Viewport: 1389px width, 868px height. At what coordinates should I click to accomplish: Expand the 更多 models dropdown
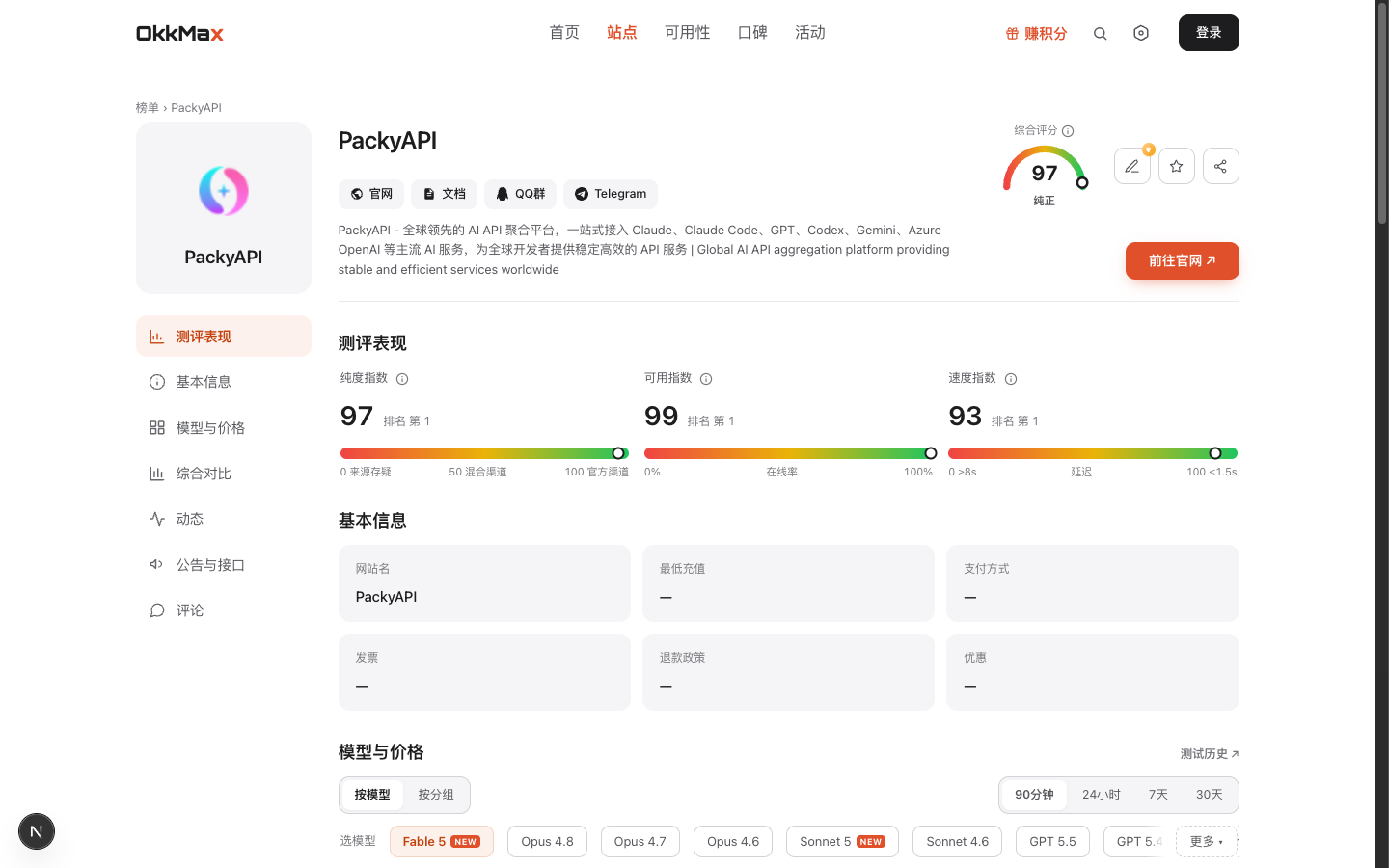pyautogui.click(x=1207, y=841)
